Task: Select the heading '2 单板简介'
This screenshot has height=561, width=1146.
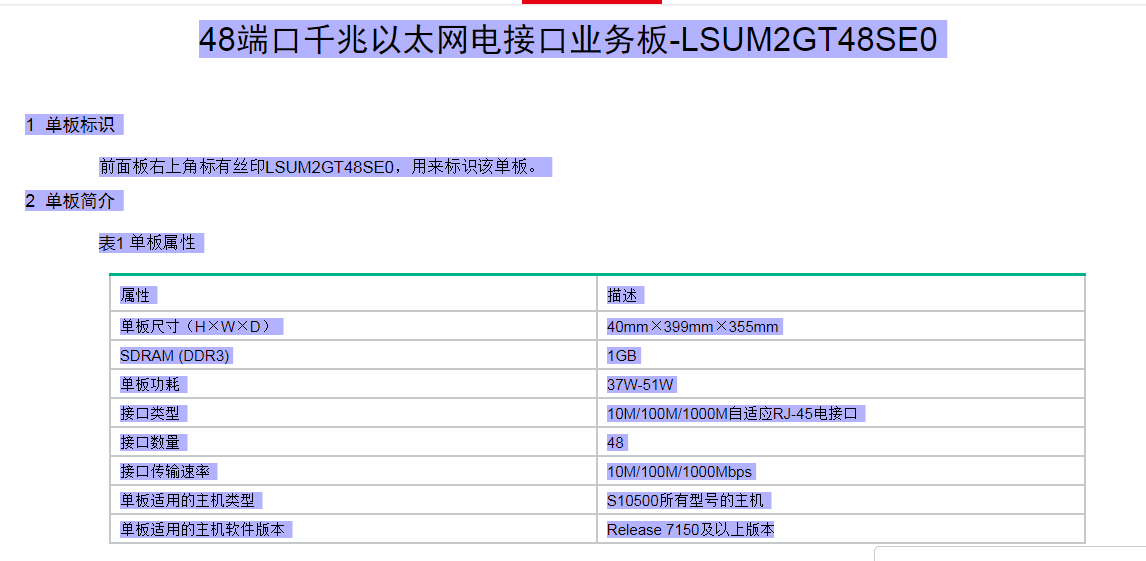Action: [x=70, y=201]
